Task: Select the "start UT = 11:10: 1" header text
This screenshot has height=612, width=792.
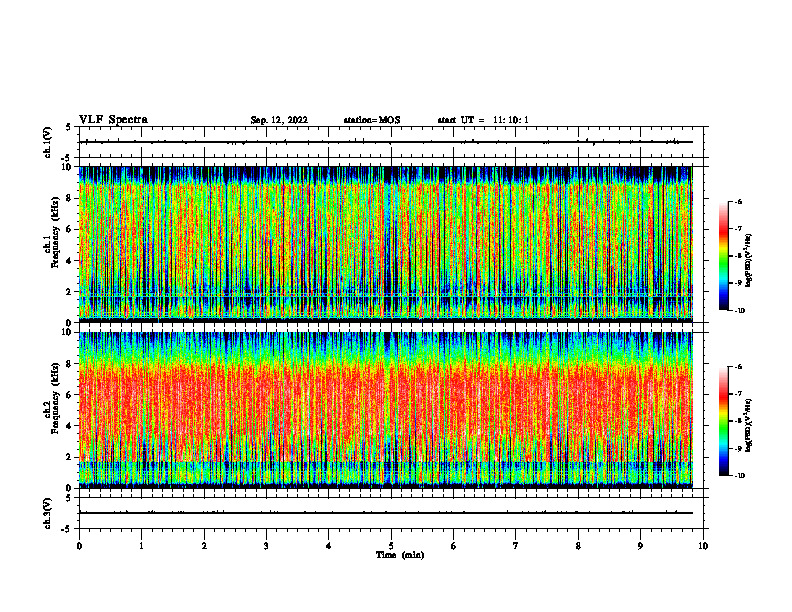Action: click(x=483, y=120)
